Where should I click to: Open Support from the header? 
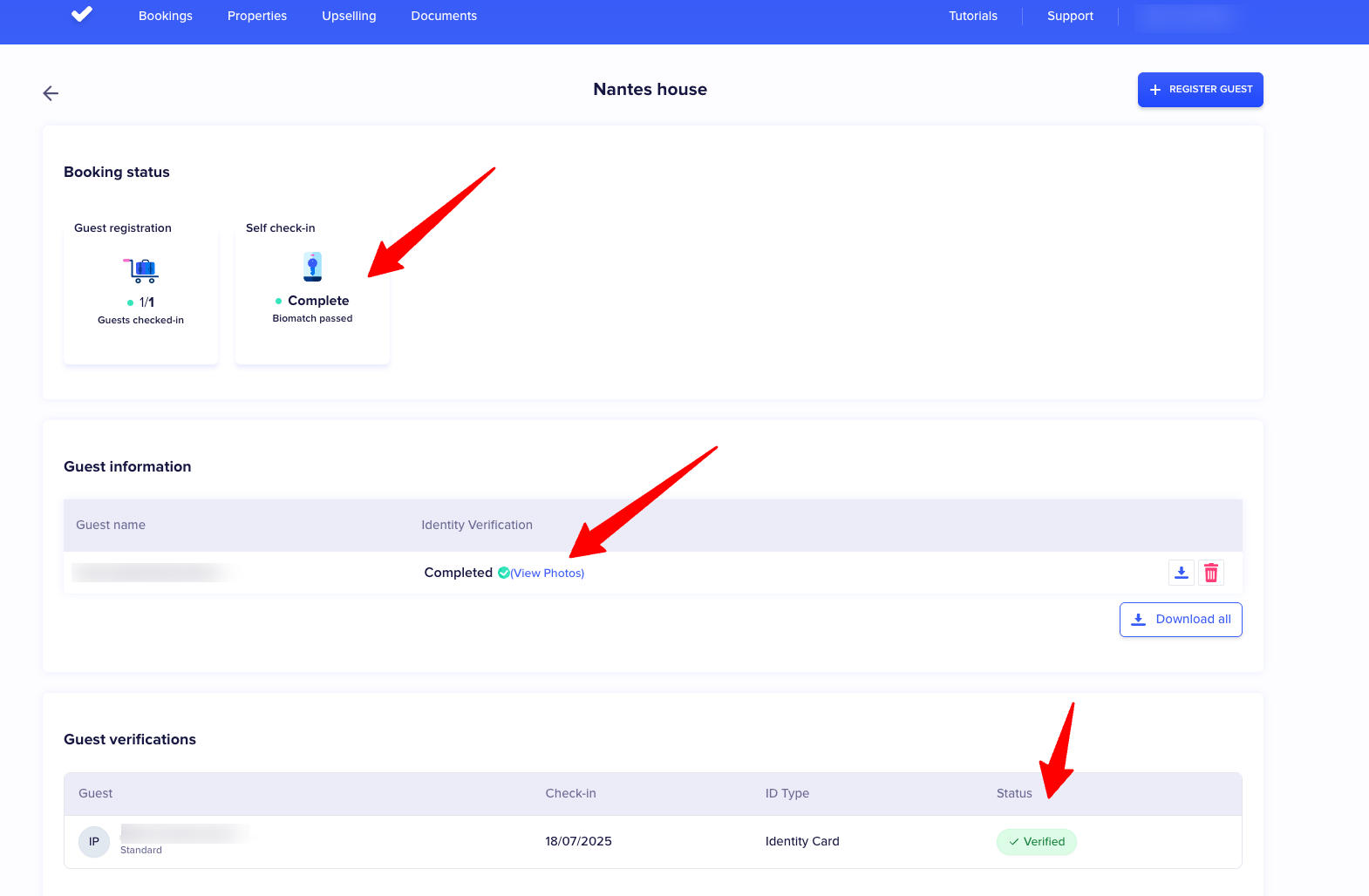coord(1070,16)
